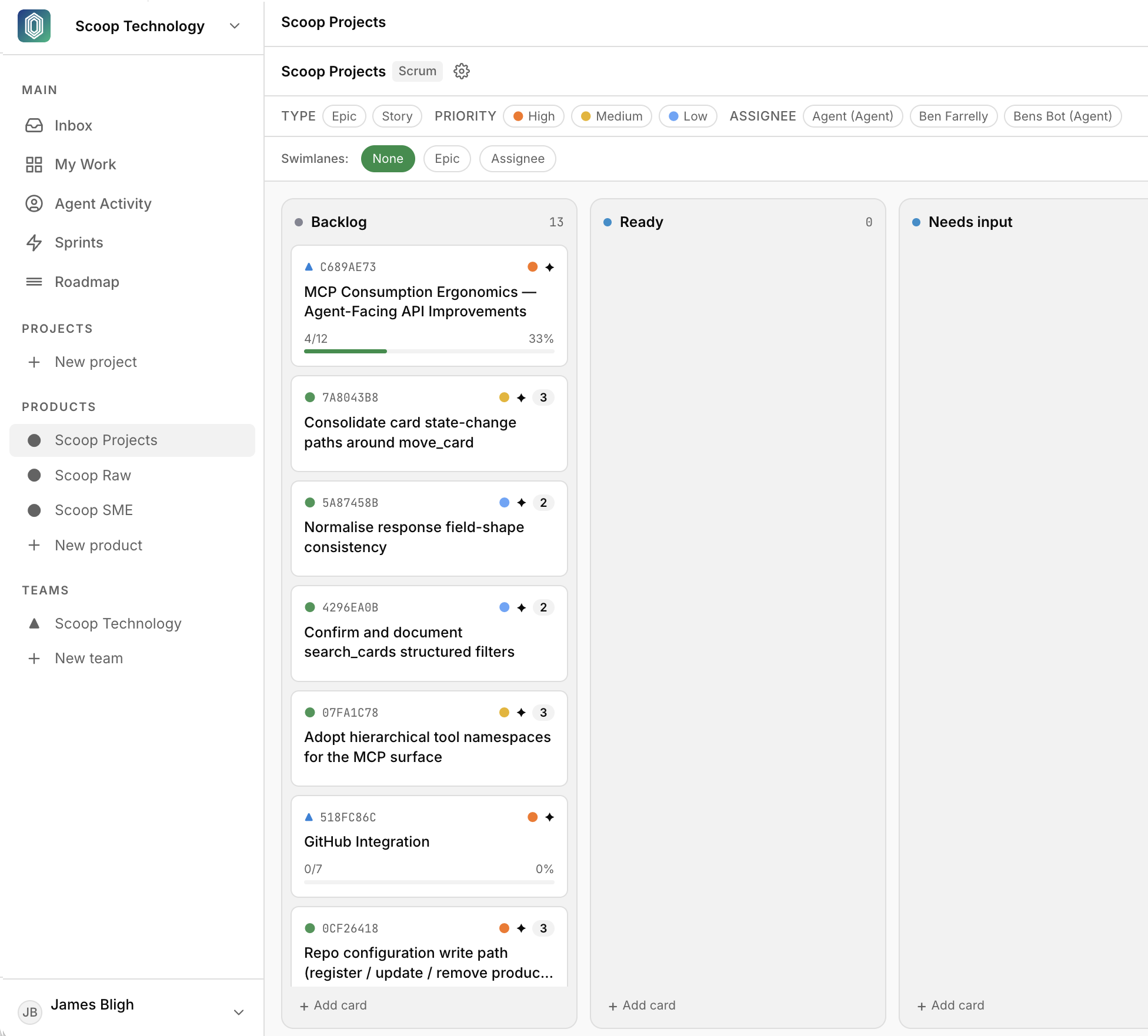Select the Assignee swimlane option
This screenshot has width=1148, height=1036.
click(518, 159)
